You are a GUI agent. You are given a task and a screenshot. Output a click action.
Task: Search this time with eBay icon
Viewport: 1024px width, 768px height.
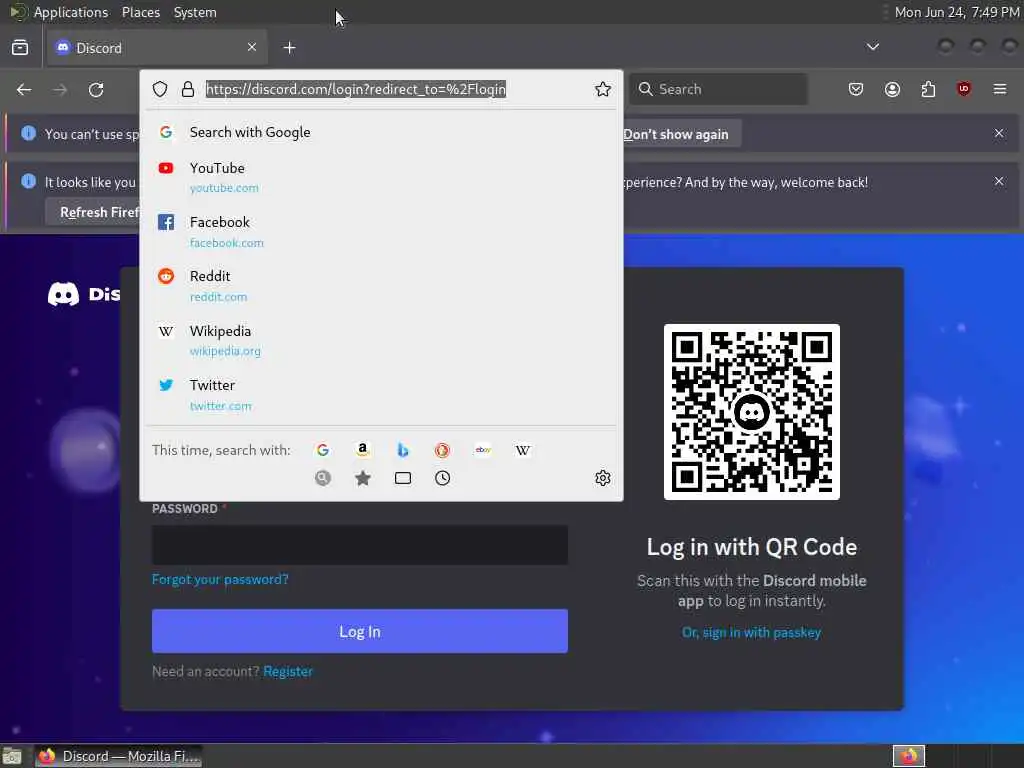[x=483, y=450]
